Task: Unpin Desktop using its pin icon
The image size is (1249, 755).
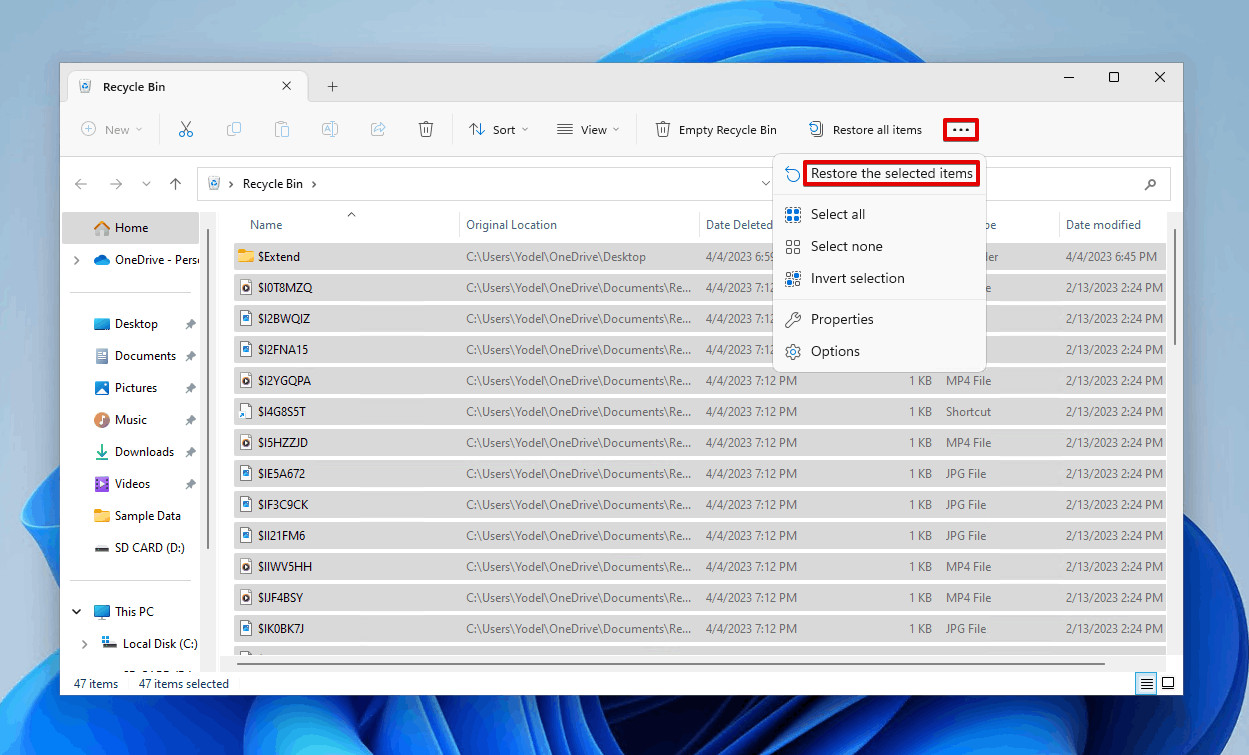Action: (190, 324)
